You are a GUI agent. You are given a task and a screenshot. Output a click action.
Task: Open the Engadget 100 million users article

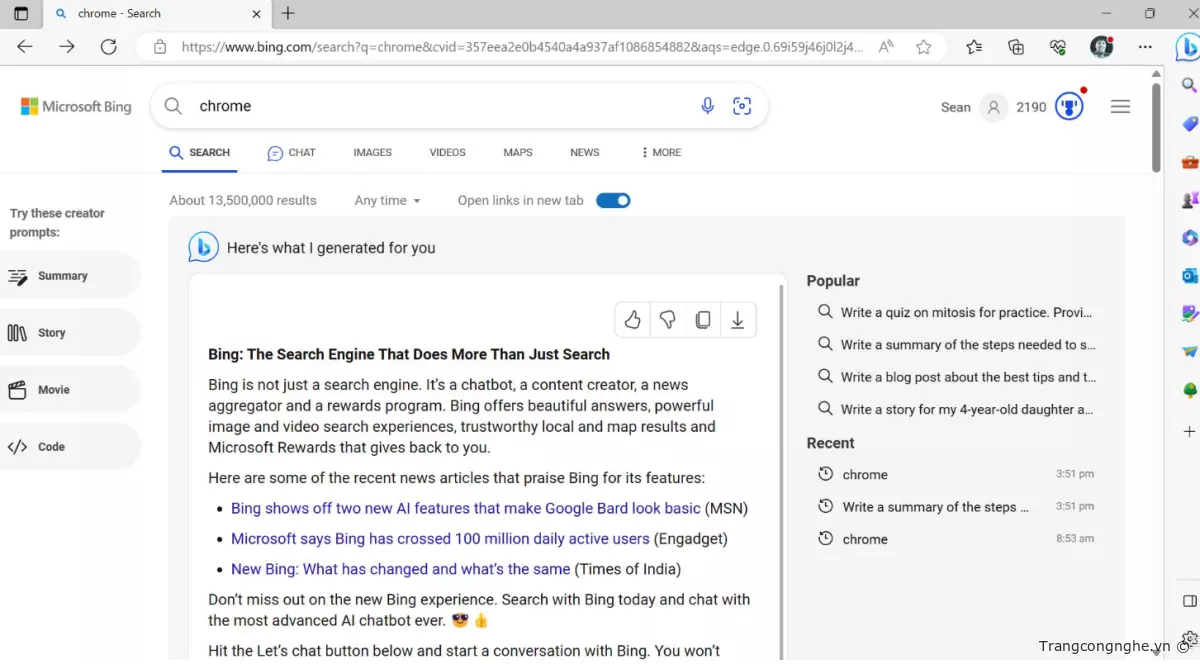coord(440,539)
